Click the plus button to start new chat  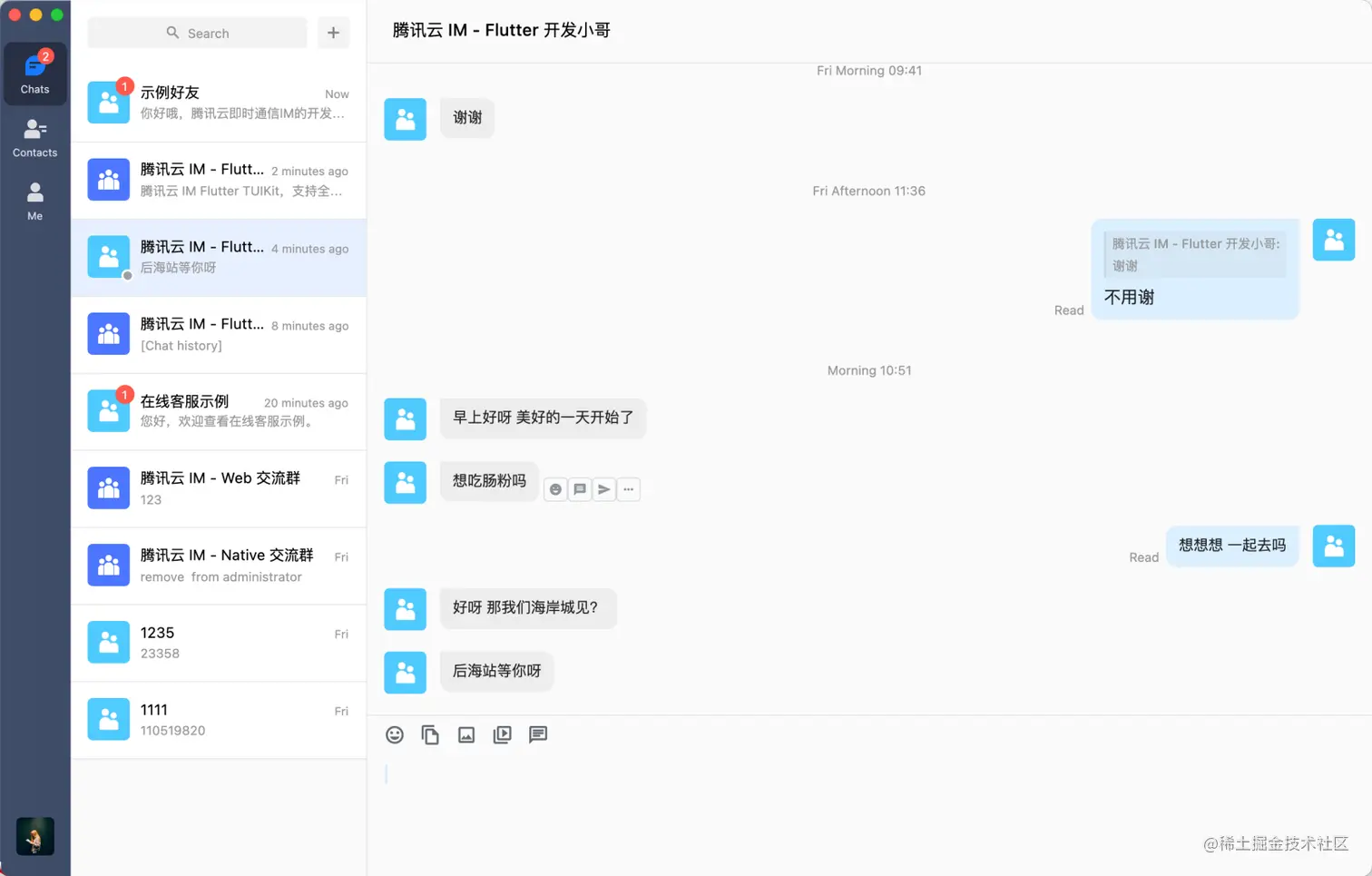point(333,33)
